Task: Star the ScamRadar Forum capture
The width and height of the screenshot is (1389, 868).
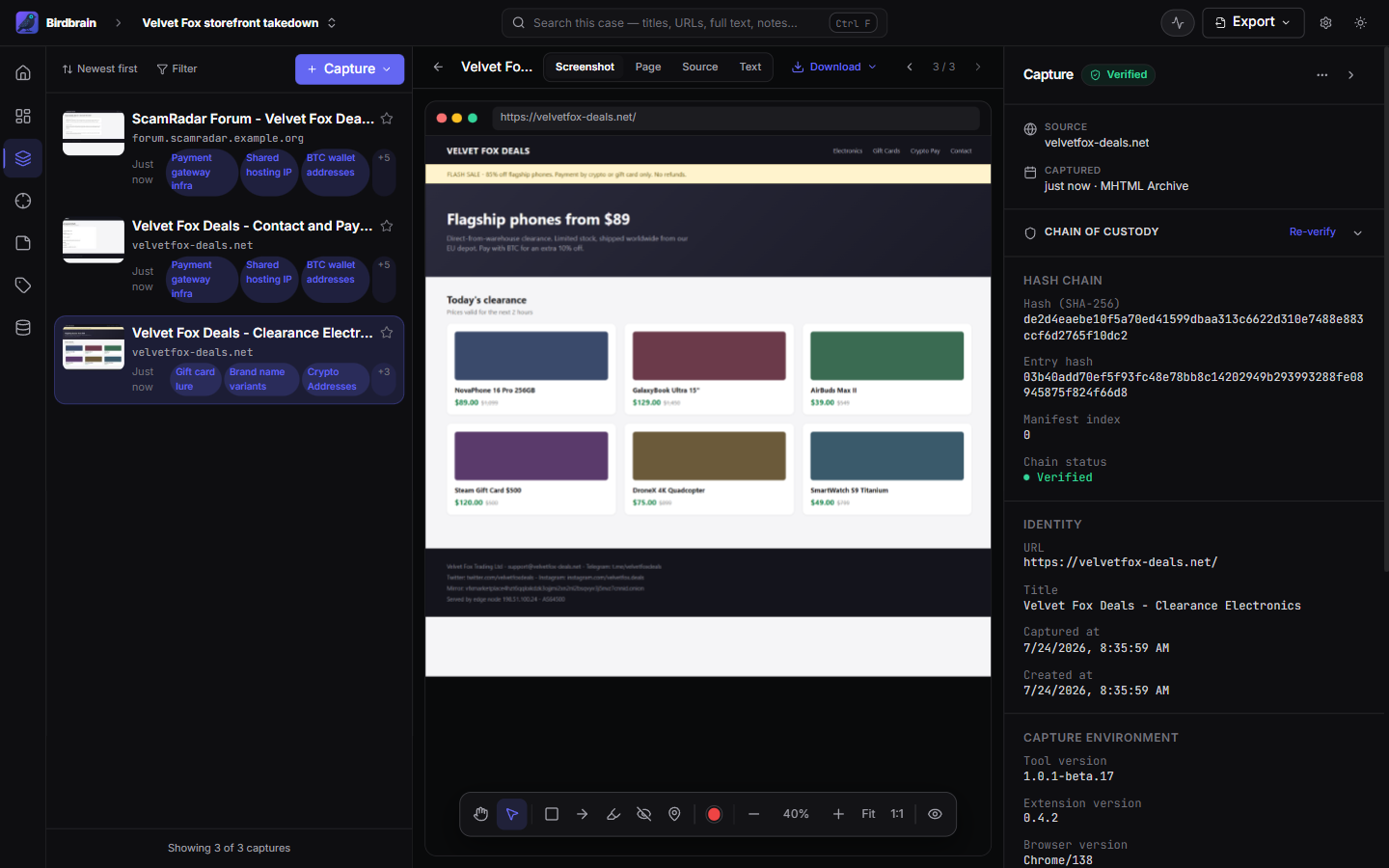Action: point(387,119)
